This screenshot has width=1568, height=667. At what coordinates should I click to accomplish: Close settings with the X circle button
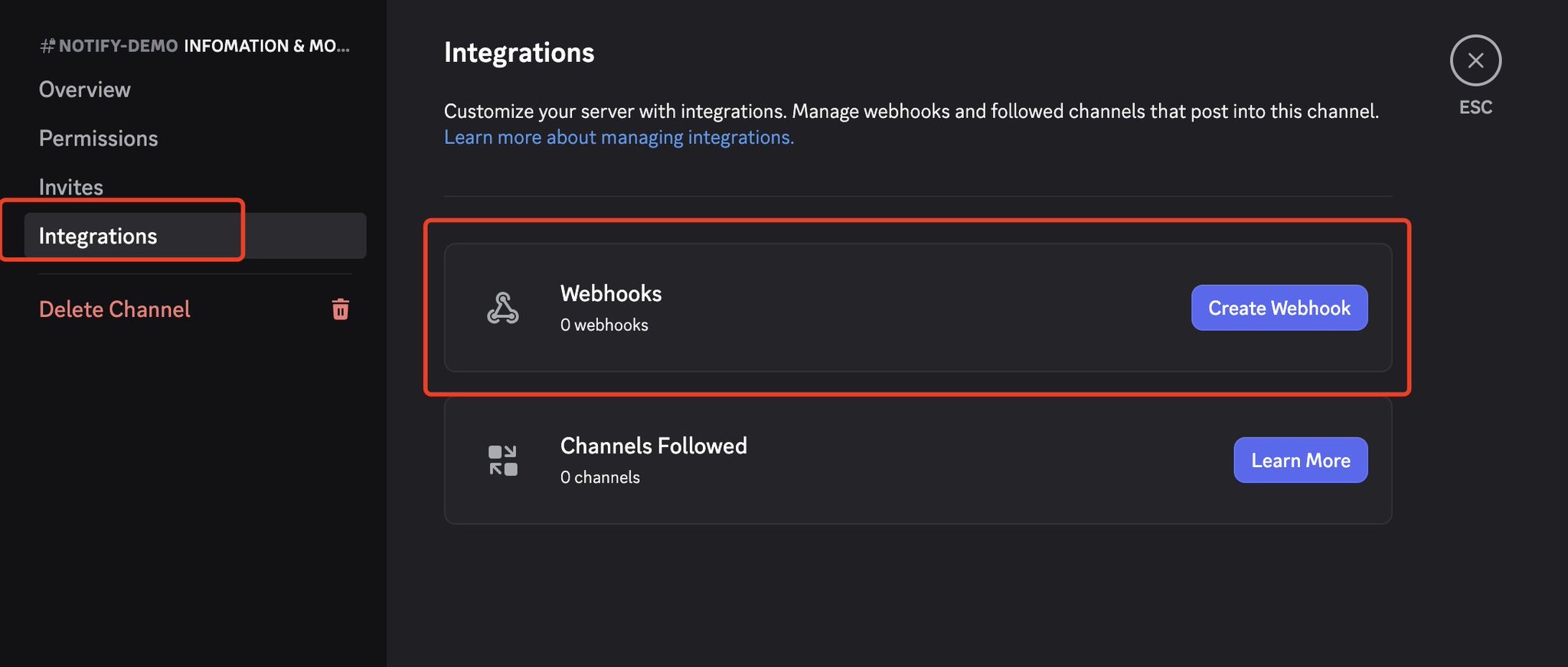pos(1475,60)
